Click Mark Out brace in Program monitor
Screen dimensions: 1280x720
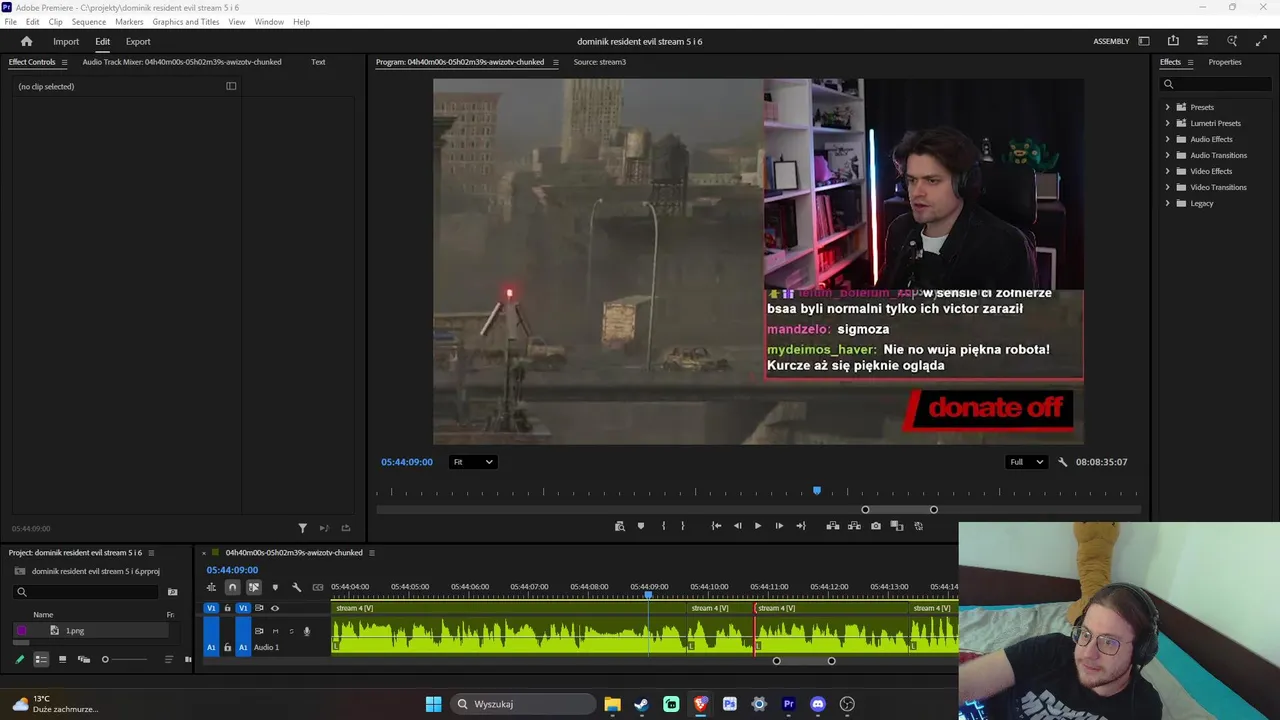(683, 526)
